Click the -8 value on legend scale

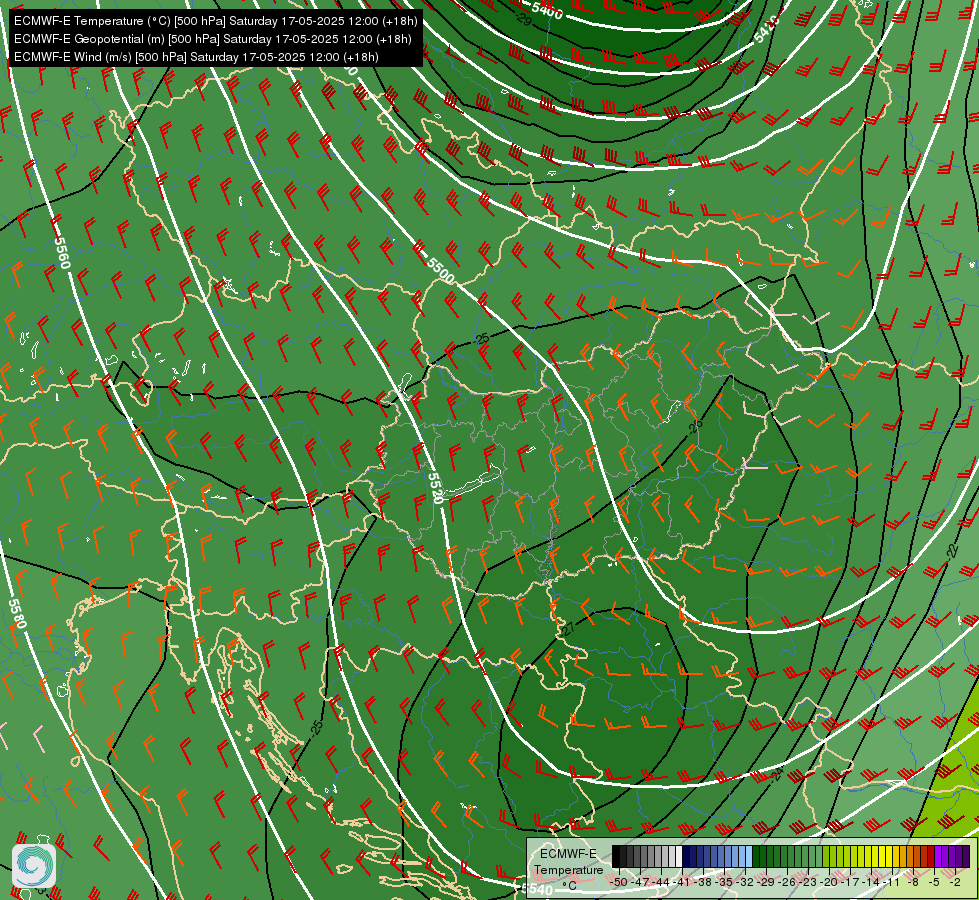[913, 882]
